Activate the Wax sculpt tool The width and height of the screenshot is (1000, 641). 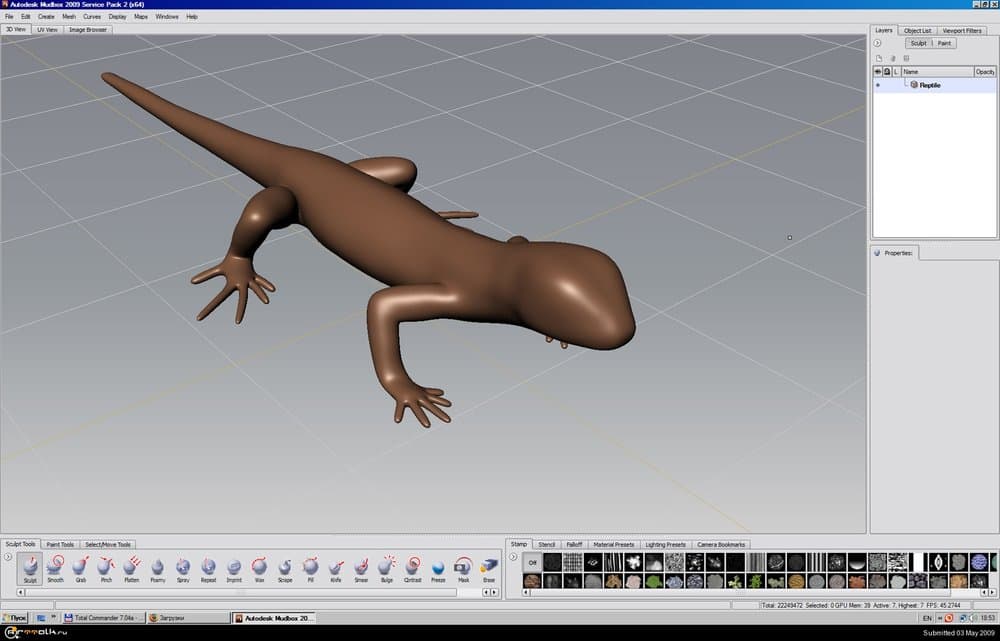point(259,569)
